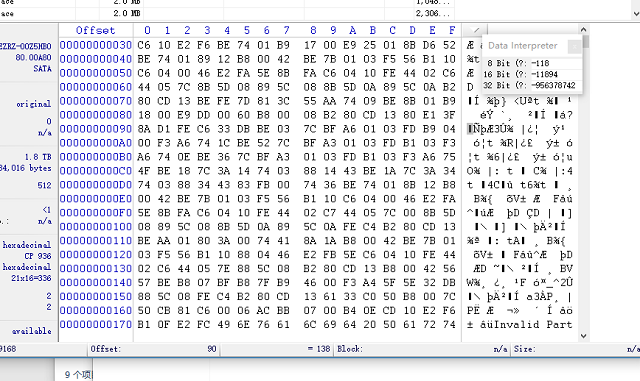This screenshot has width=640, height=381.
Task: Expand the top-right list dropdown chevron
Action: coord(636,13)
